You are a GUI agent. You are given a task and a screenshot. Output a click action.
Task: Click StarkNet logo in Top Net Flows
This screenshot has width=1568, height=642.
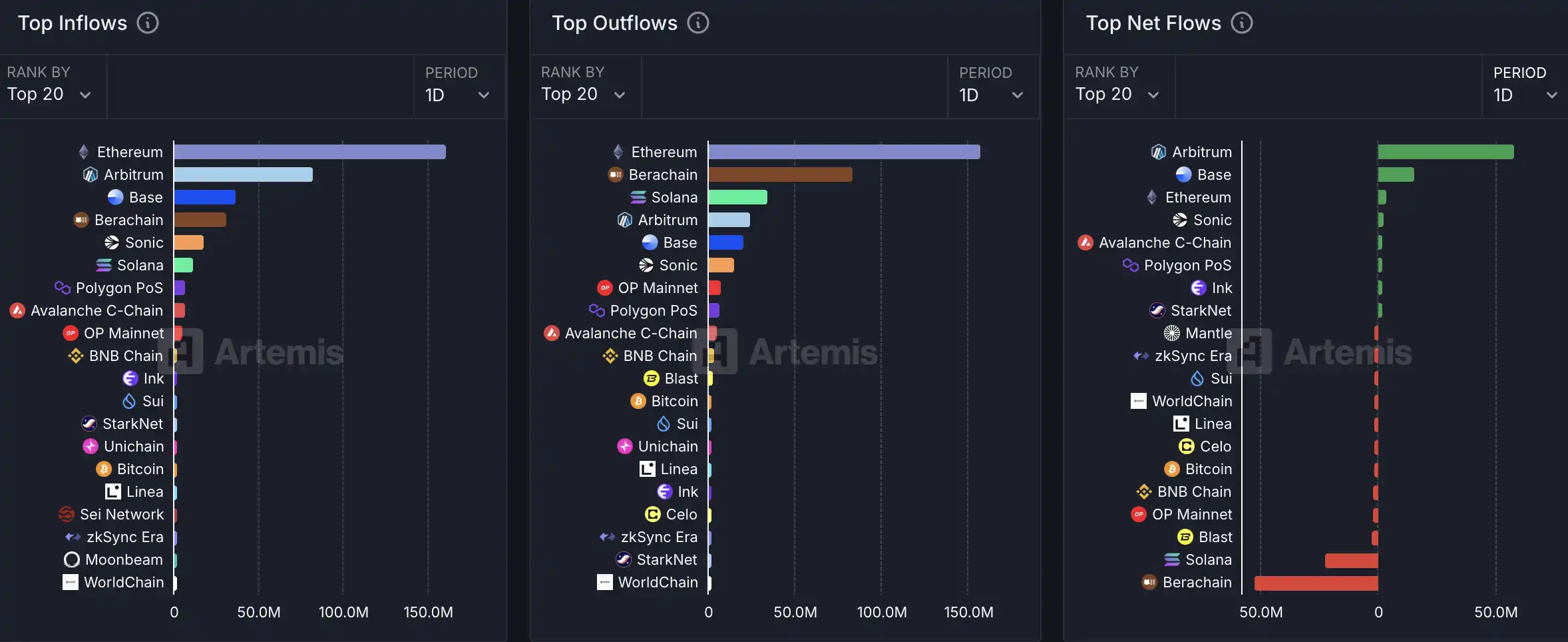(1157, 310)
